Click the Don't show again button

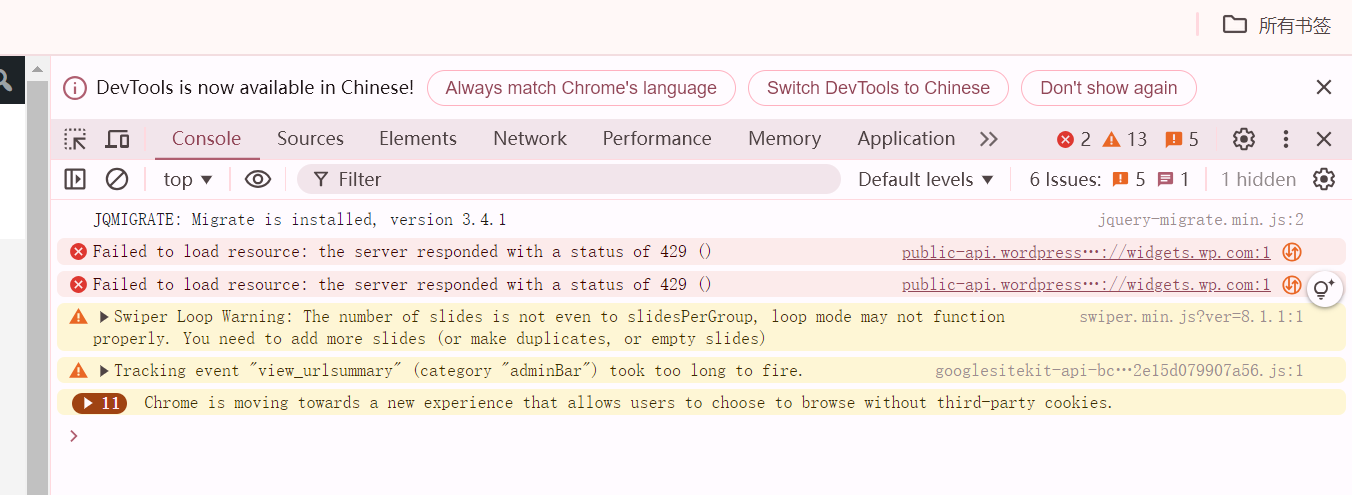1108,88
